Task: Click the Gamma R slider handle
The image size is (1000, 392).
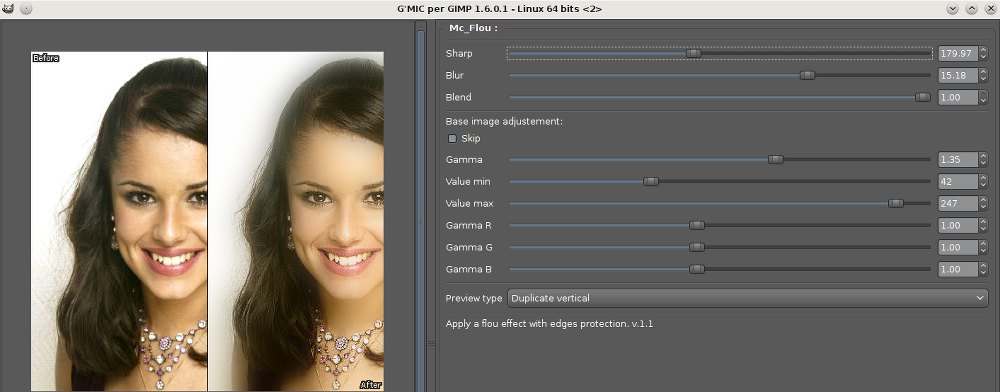Action: click(697, 225)
